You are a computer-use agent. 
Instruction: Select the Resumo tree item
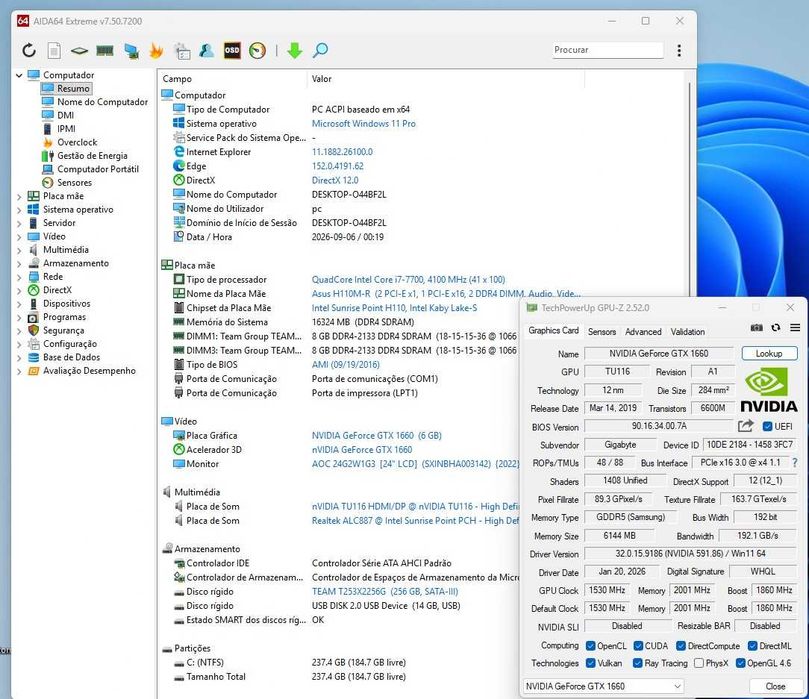pos(67,89)
